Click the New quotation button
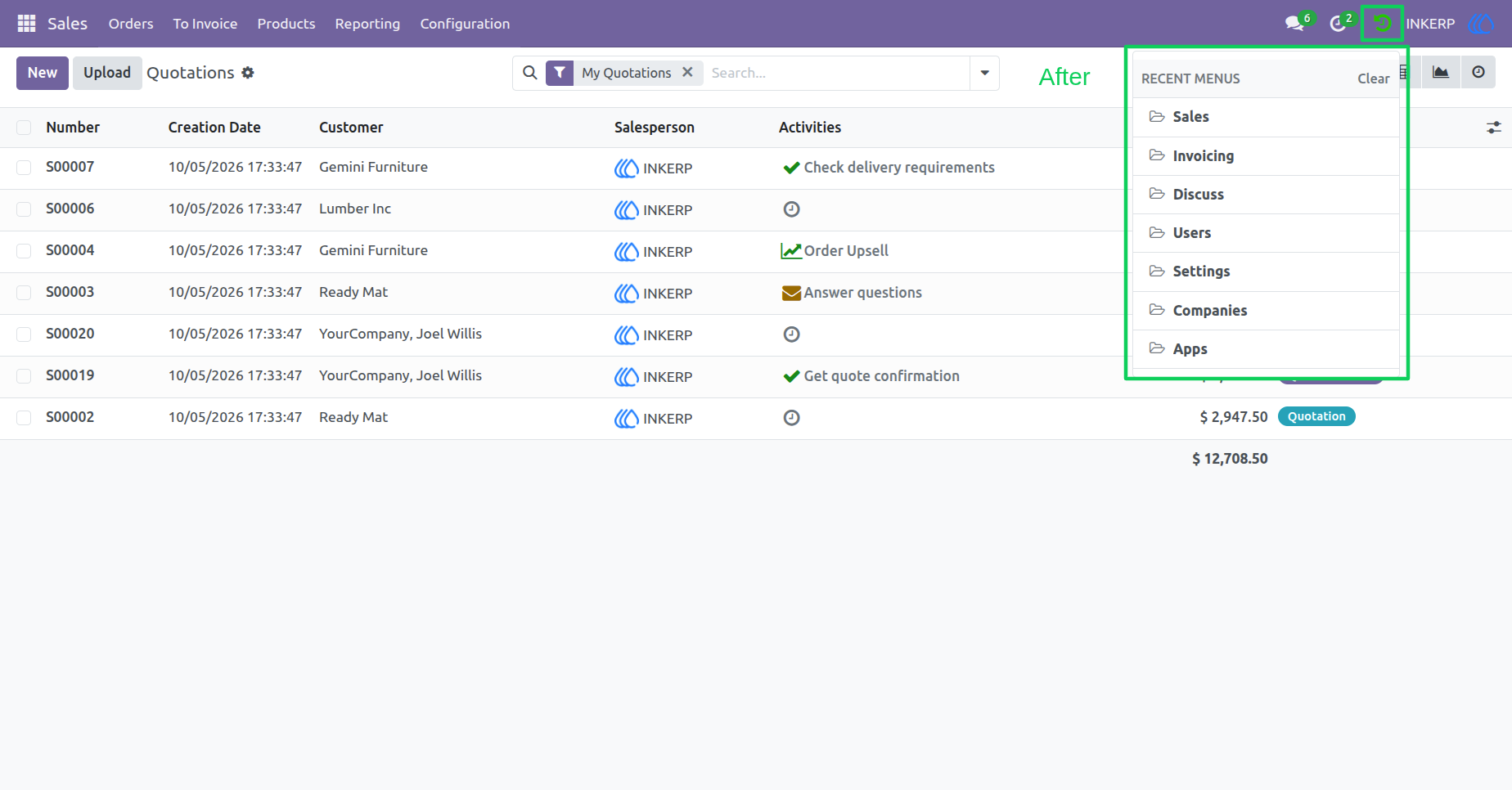Image resolution: width=1512 pixels, height=790 pixels. [x=43, y=73]
